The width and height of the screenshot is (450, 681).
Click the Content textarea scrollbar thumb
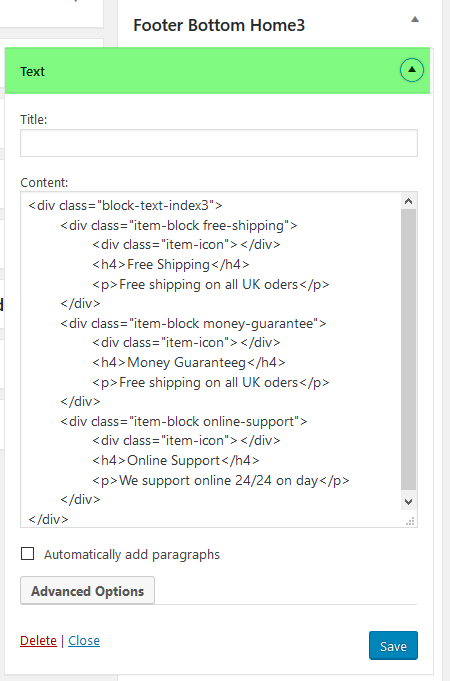pyautogui.click(x=408, y=350)
